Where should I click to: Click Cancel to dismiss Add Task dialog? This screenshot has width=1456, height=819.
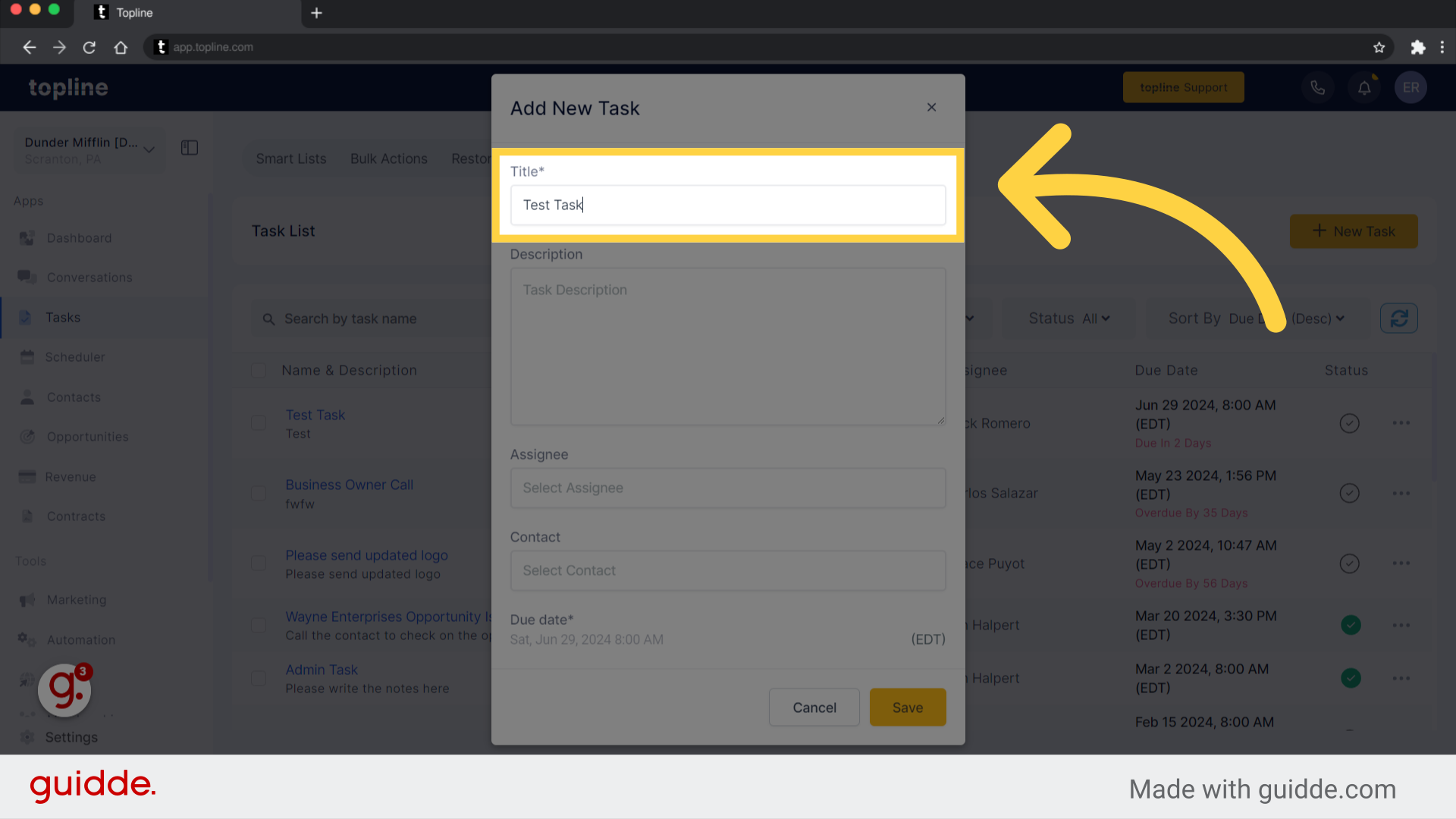(814, 707)
